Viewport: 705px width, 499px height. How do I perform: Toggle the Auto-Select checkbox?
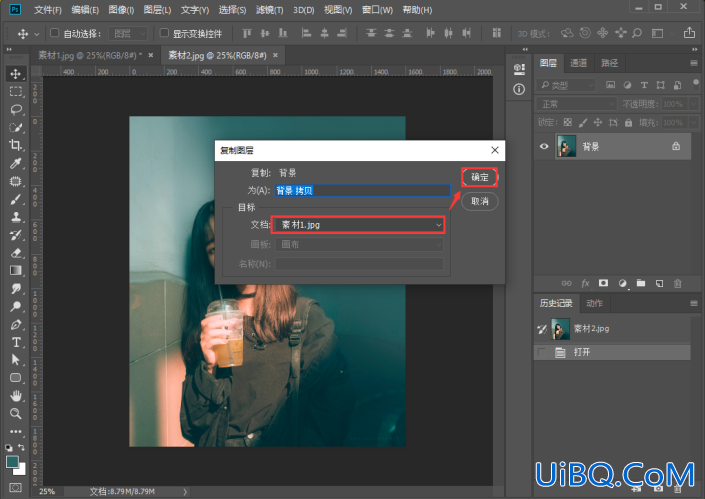[x=54, y=33]
